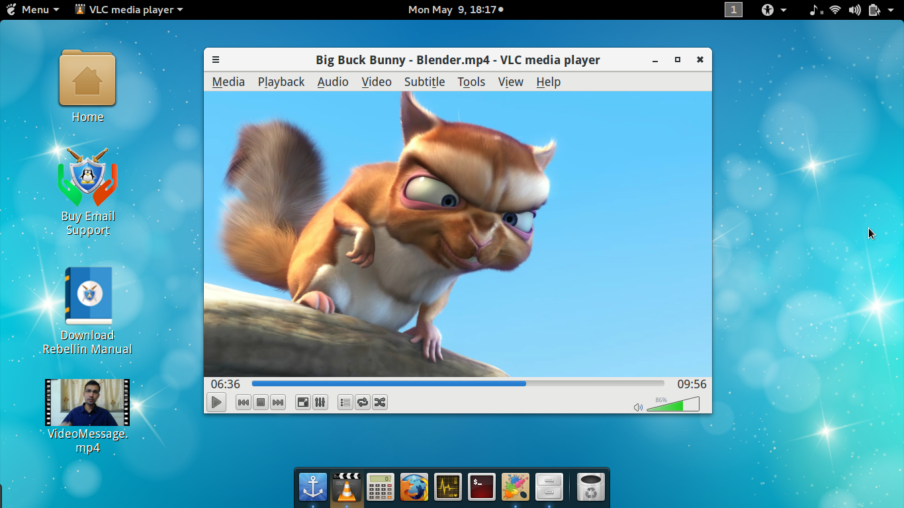904x508 pixels.
Task: Stop playback in VLC
Action: click(261, 402)
